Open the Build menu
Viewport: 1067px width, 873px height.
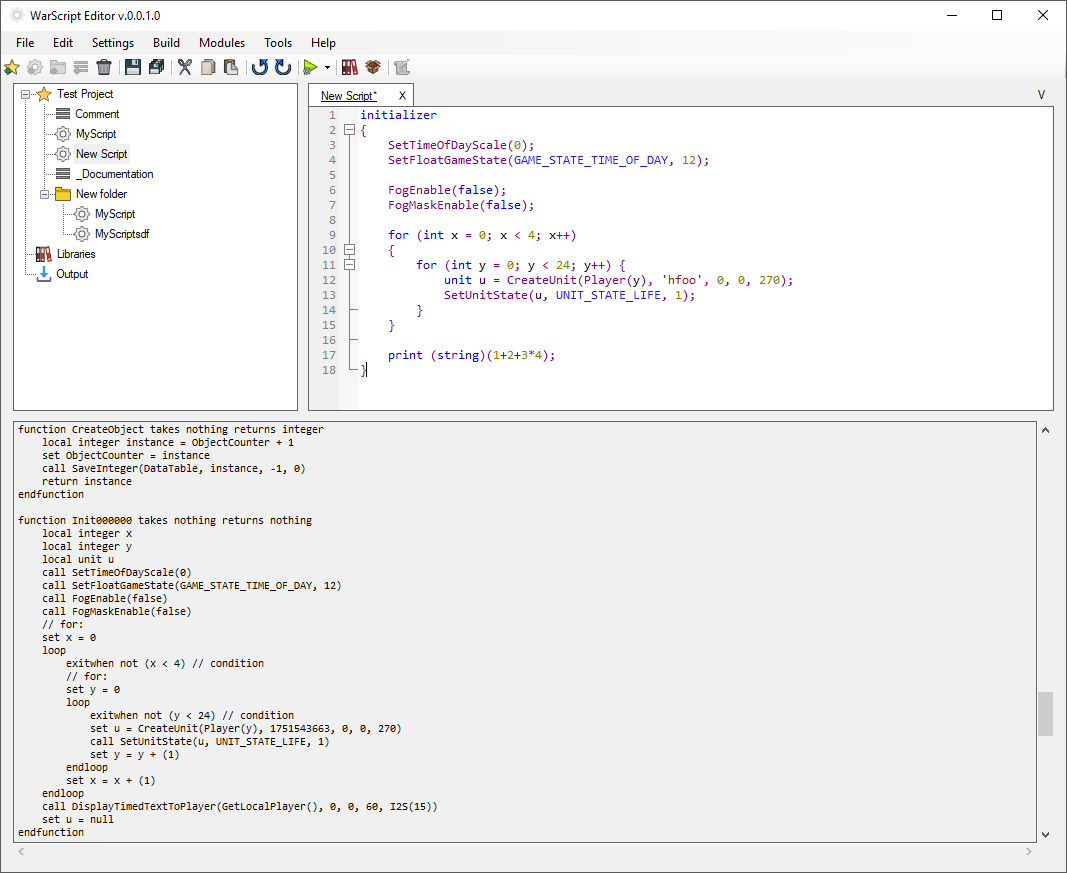166,43
